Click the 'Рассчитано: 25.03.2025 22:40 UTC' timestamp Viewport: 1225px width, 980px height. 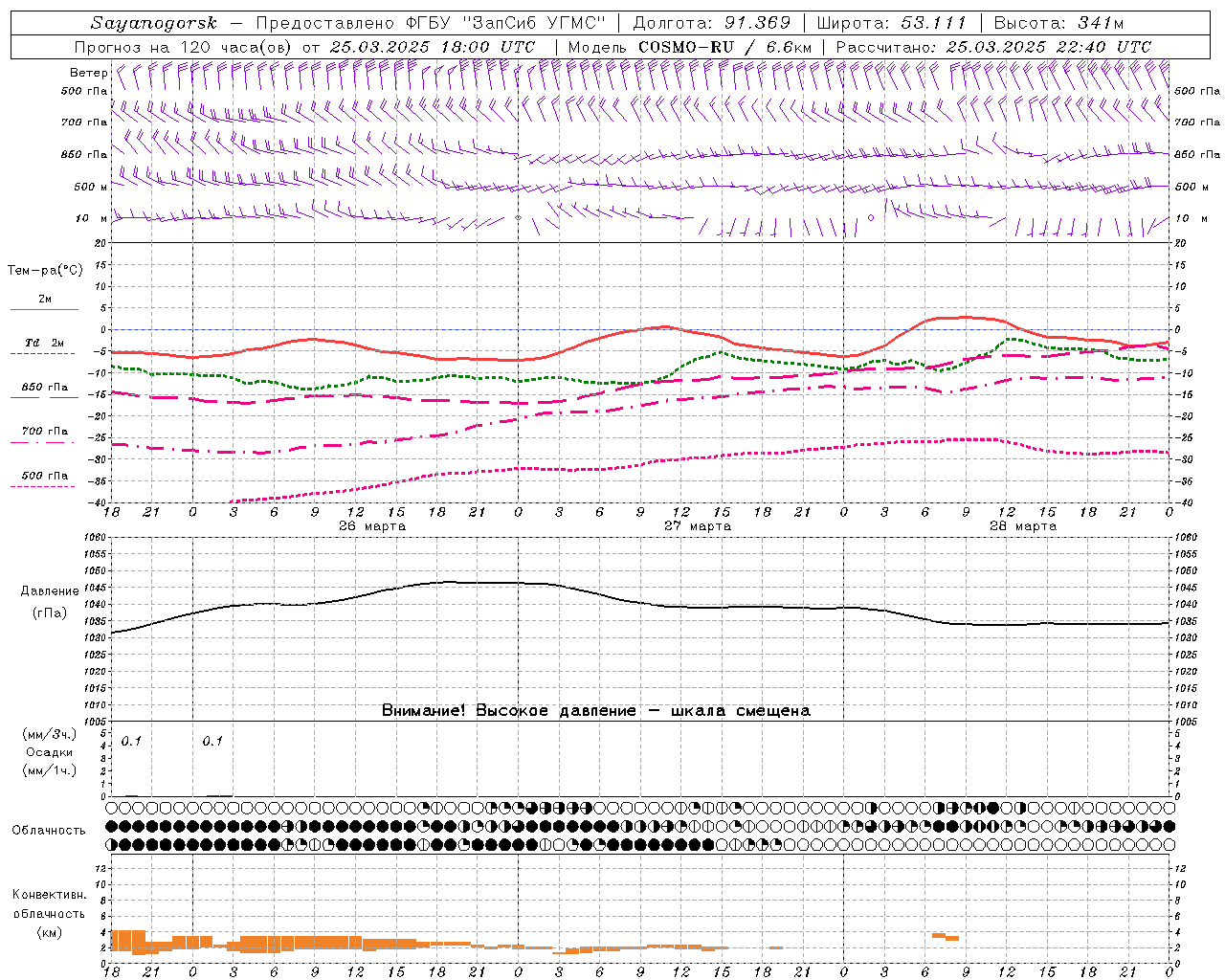point(993,46)
